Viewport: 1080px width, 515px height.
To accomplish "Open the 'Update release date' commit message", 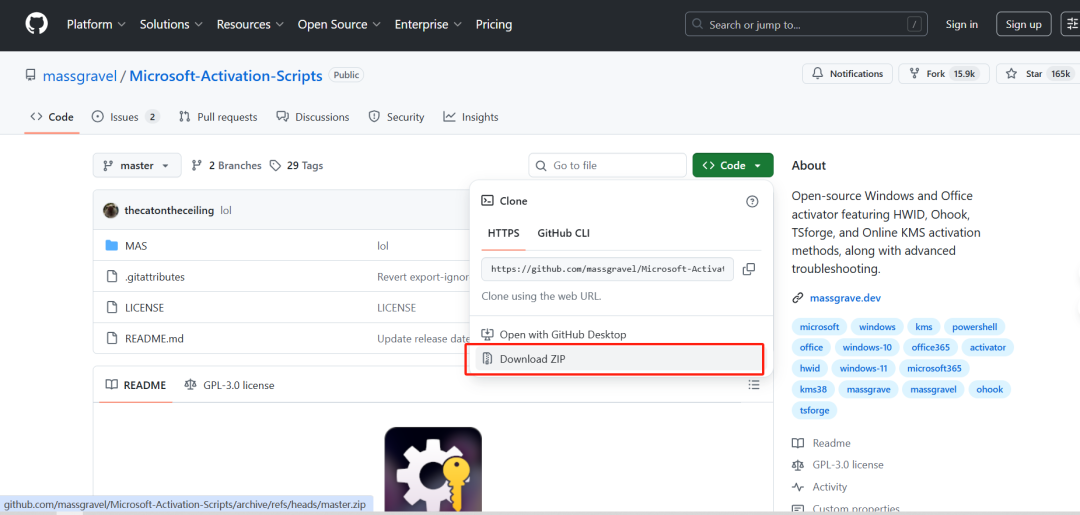I will click(x=424, y=339).
